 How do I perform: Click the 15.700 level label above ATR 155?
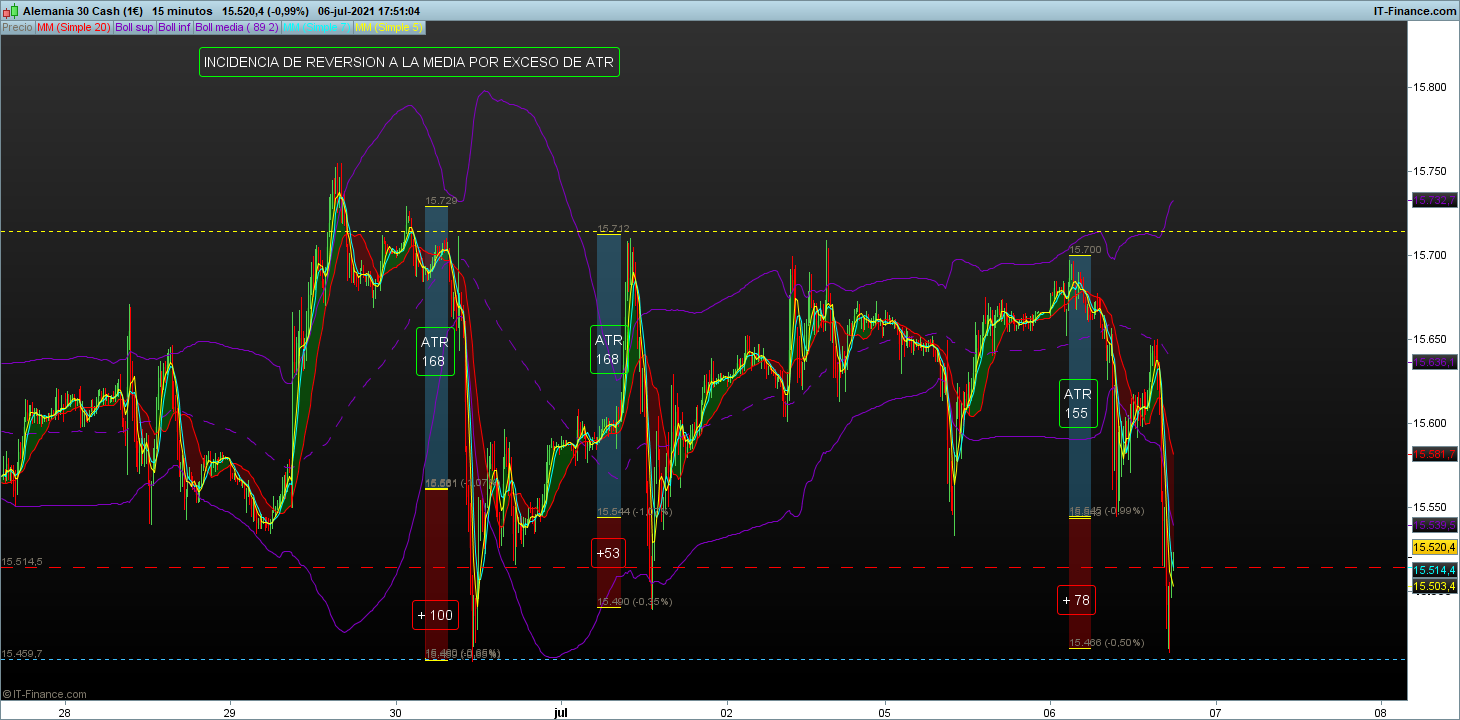(x=1085, y=249)
